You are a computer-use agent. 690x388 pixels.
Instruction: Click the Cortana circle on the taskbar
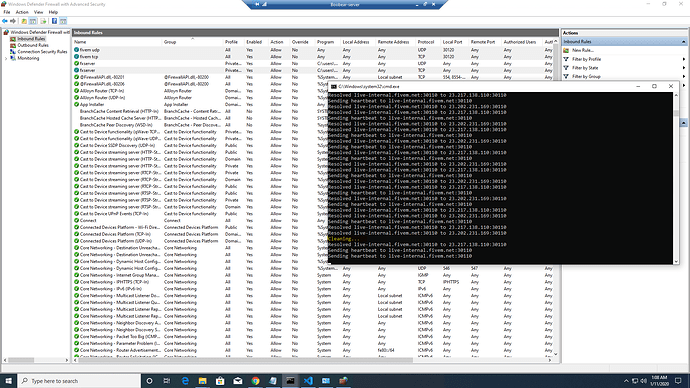point(149,381)
